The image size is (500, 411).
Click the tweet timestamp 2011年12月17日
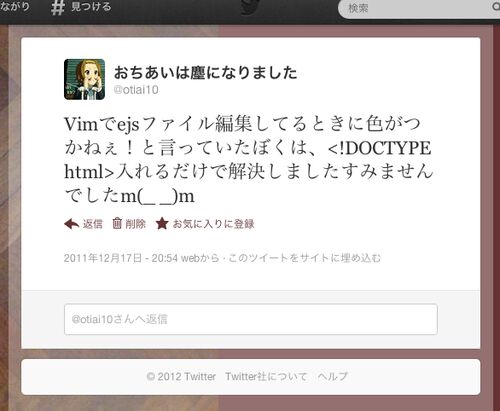point(121,258)
